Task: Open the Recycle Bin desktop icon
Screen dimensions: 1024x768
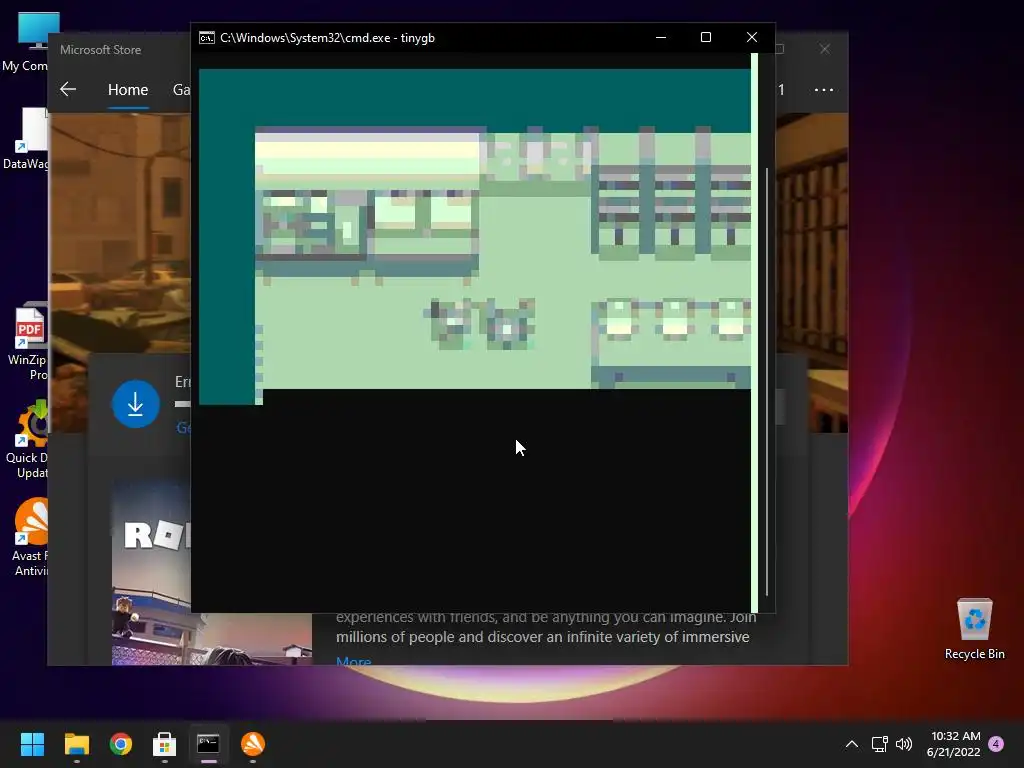Action: point(974,629)
